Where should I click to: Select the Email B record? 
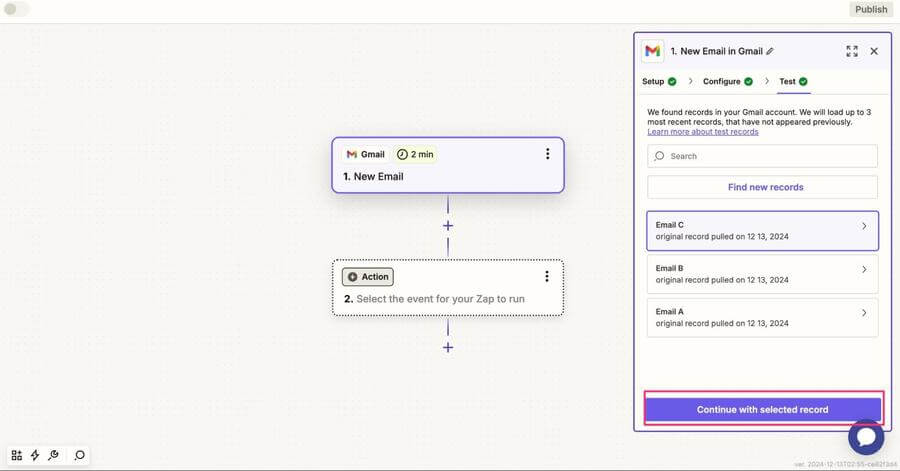pos(762,274)
